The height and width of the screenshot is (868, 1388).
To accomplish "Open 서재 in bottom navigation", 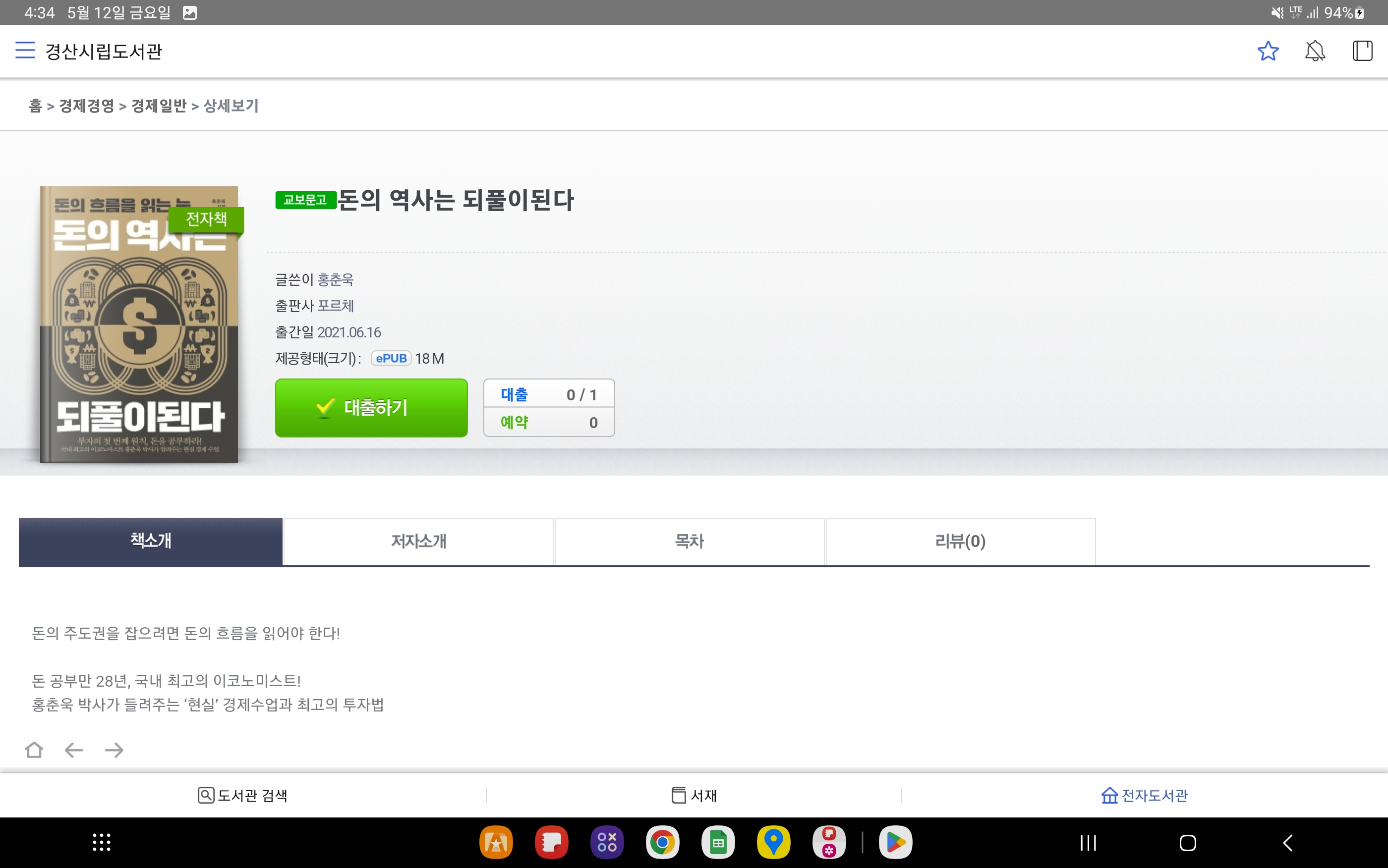I will [x=694, y=795].
